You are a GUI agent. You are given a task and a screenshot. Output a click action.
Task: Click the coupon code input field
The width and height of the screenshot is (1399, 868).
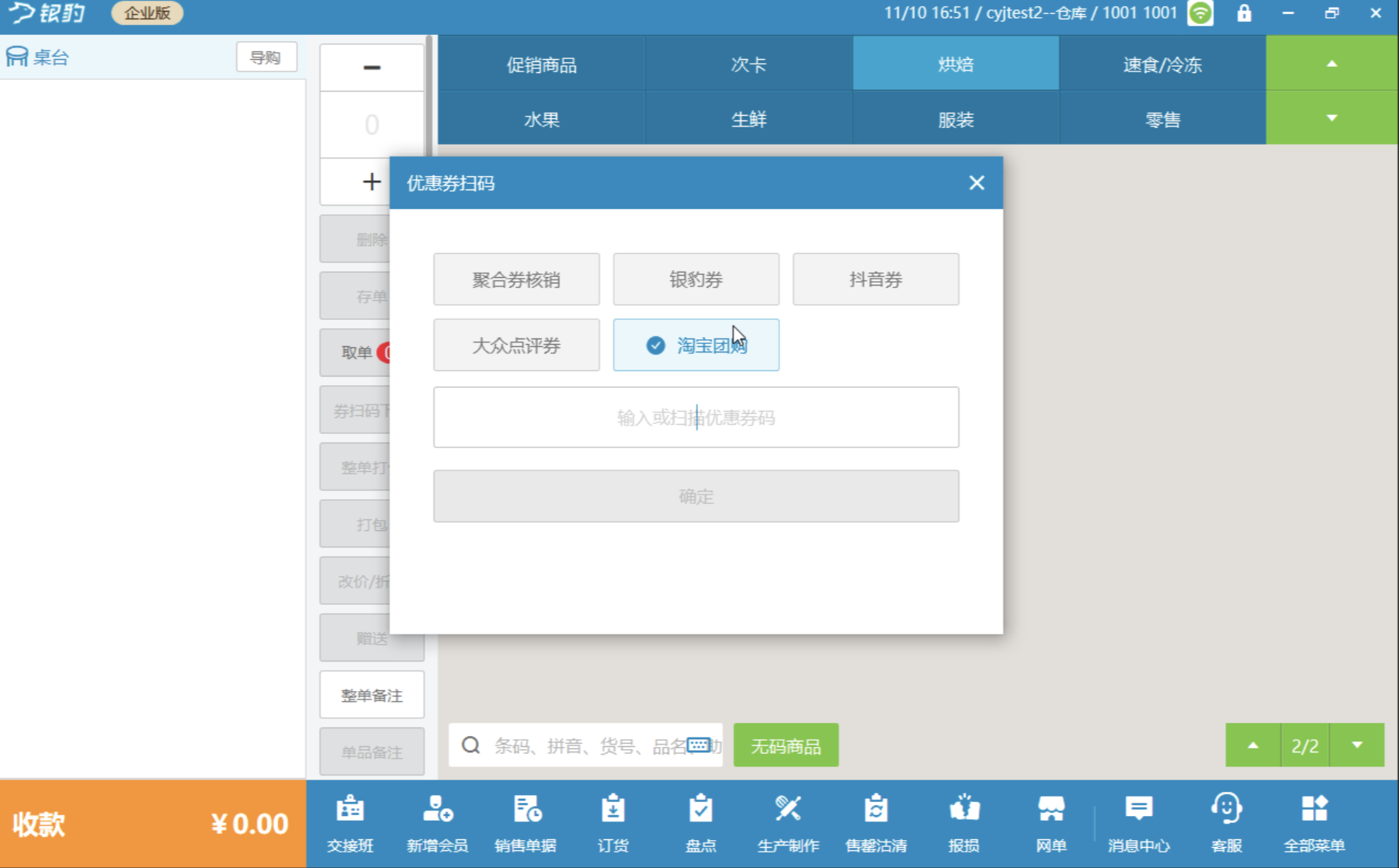(x=696, y=418)
